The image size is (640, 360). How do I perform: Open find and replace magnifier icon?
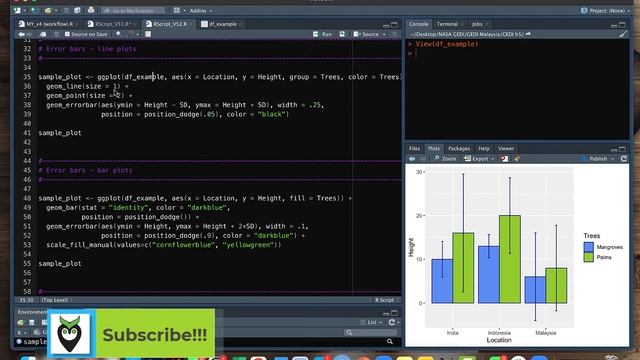coord(118,34)
